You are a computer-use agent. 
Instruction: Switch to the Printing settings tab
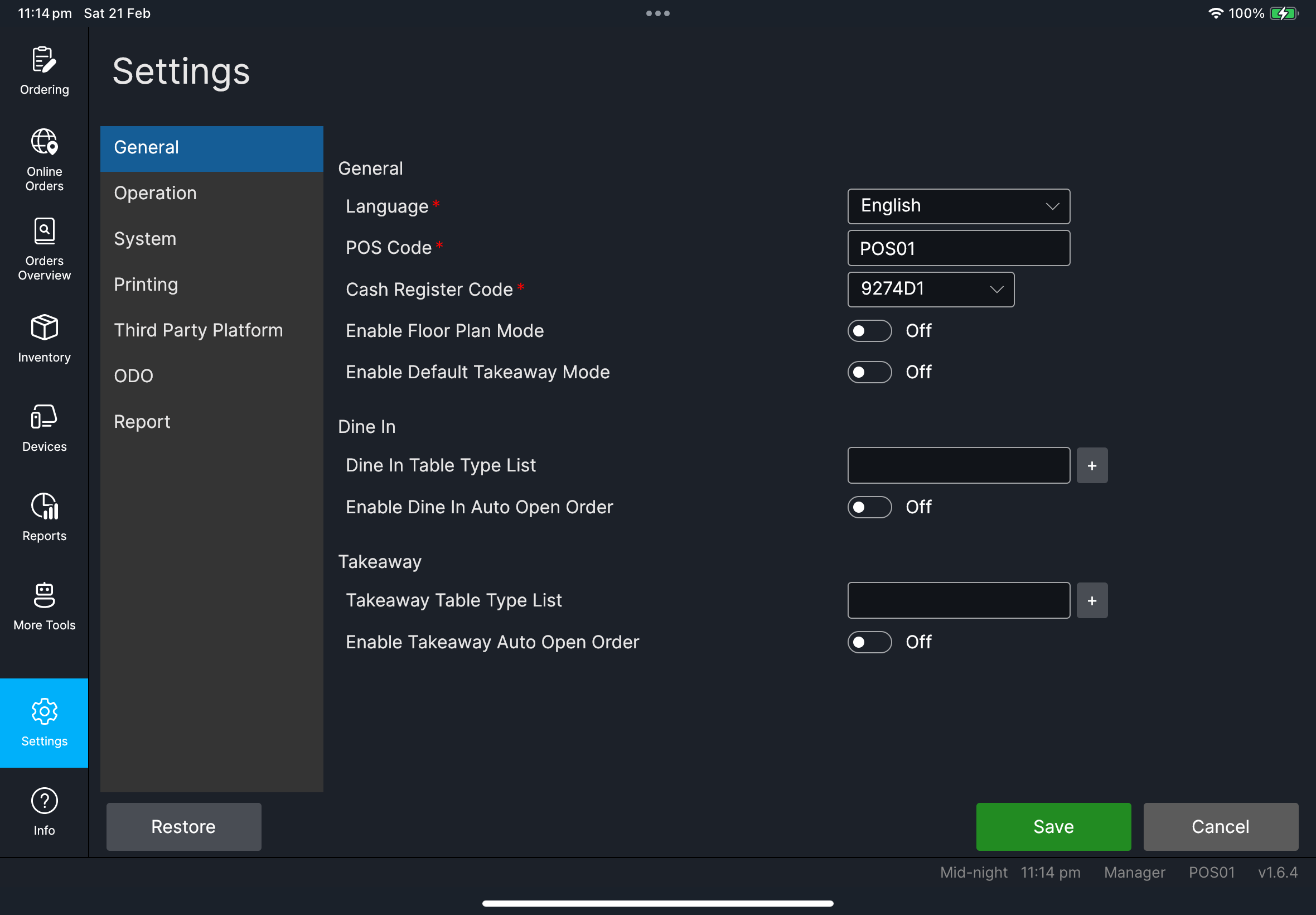[146, 285]
